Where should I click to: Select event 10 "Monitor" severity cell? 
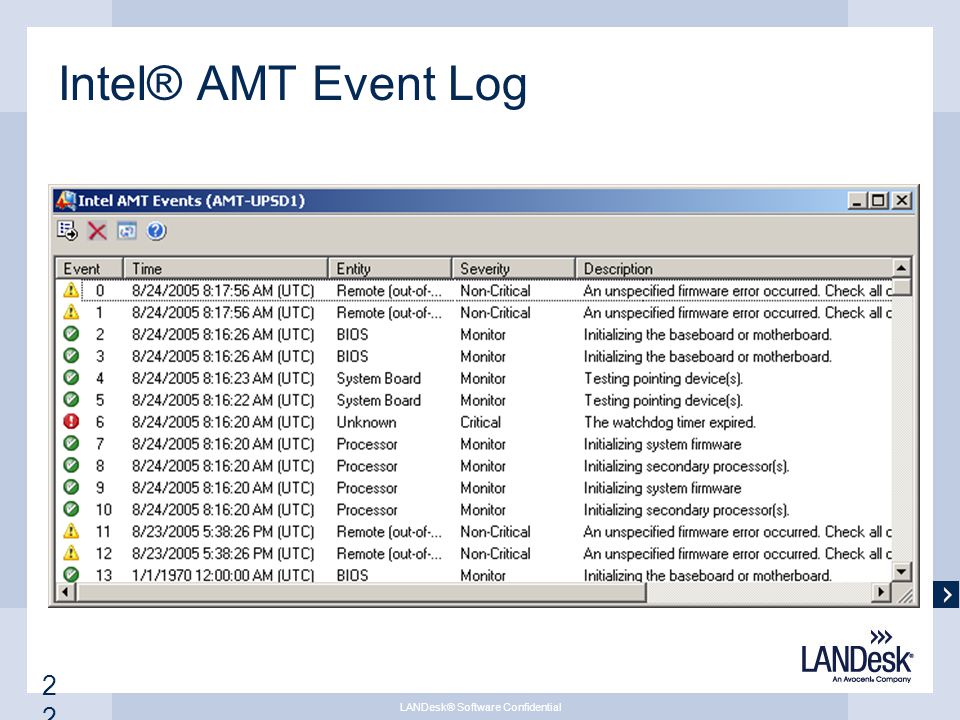[x=483, y=510]
